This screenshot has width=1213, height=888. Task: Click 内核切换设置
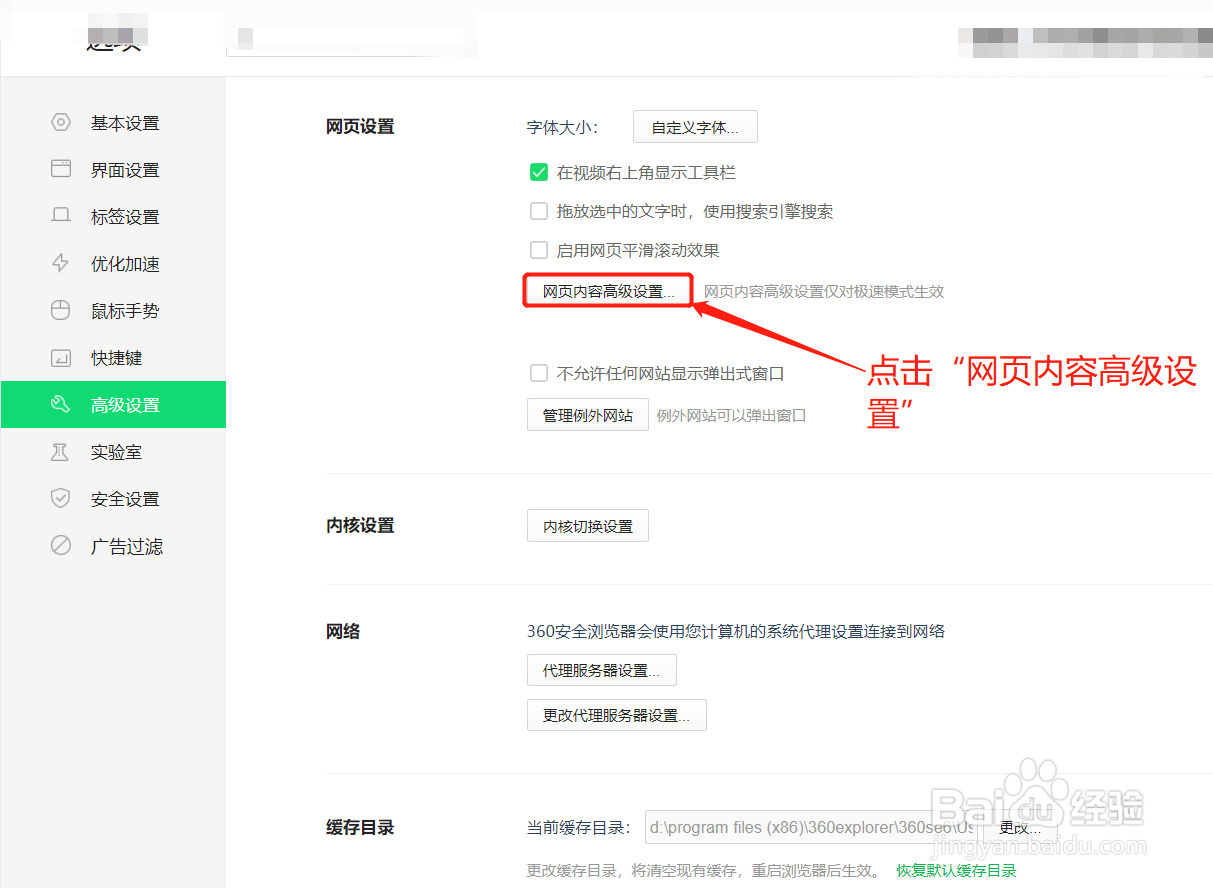point(587,525)
